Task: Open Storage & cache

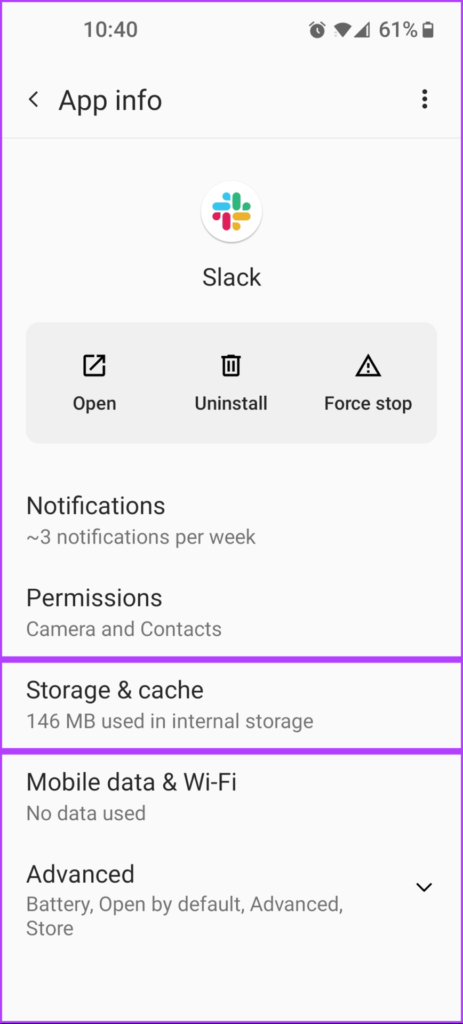Action: [x=231, y=705]
